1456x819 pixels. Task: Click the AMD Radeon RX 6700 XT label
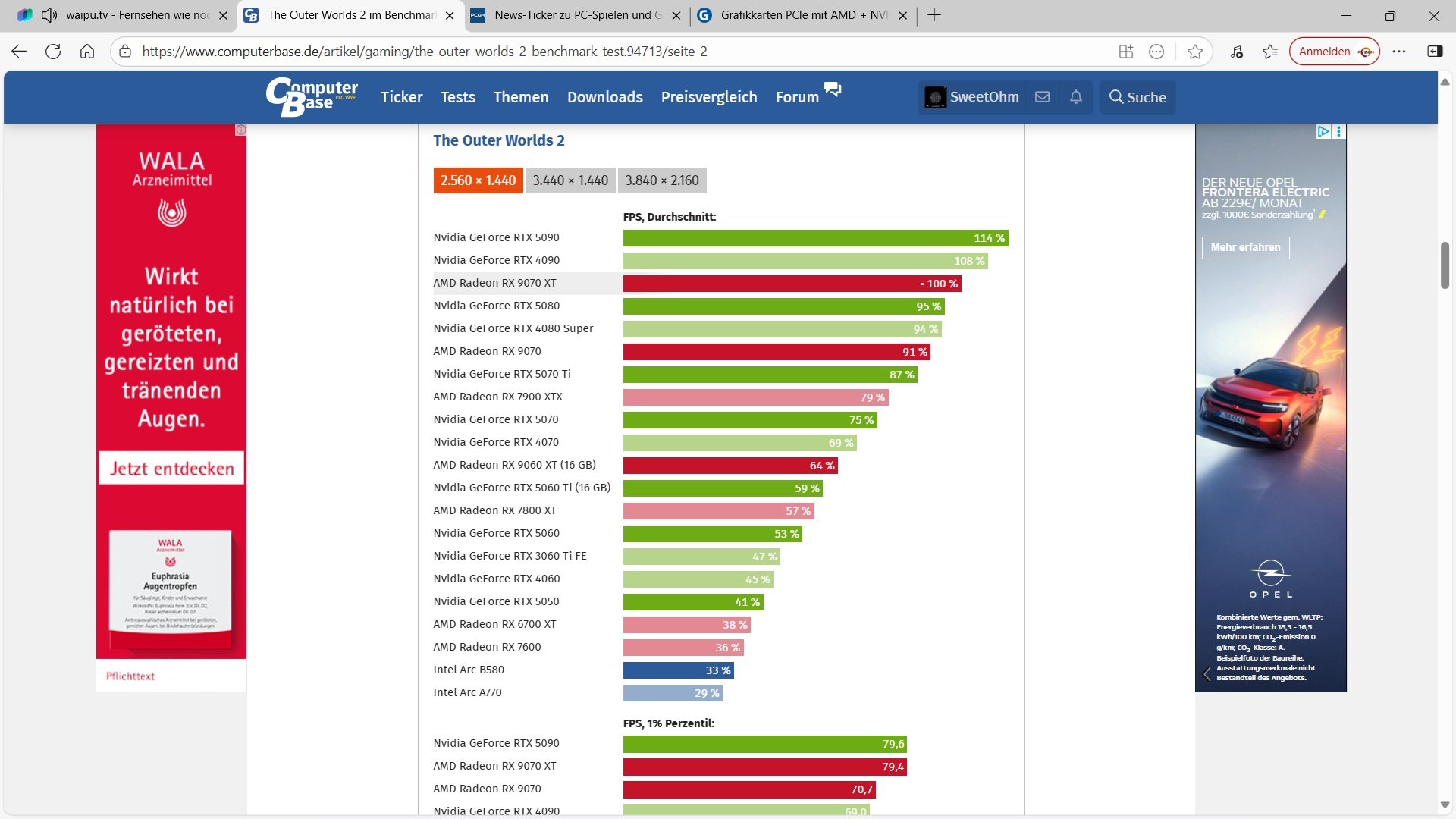pos(494,624)
